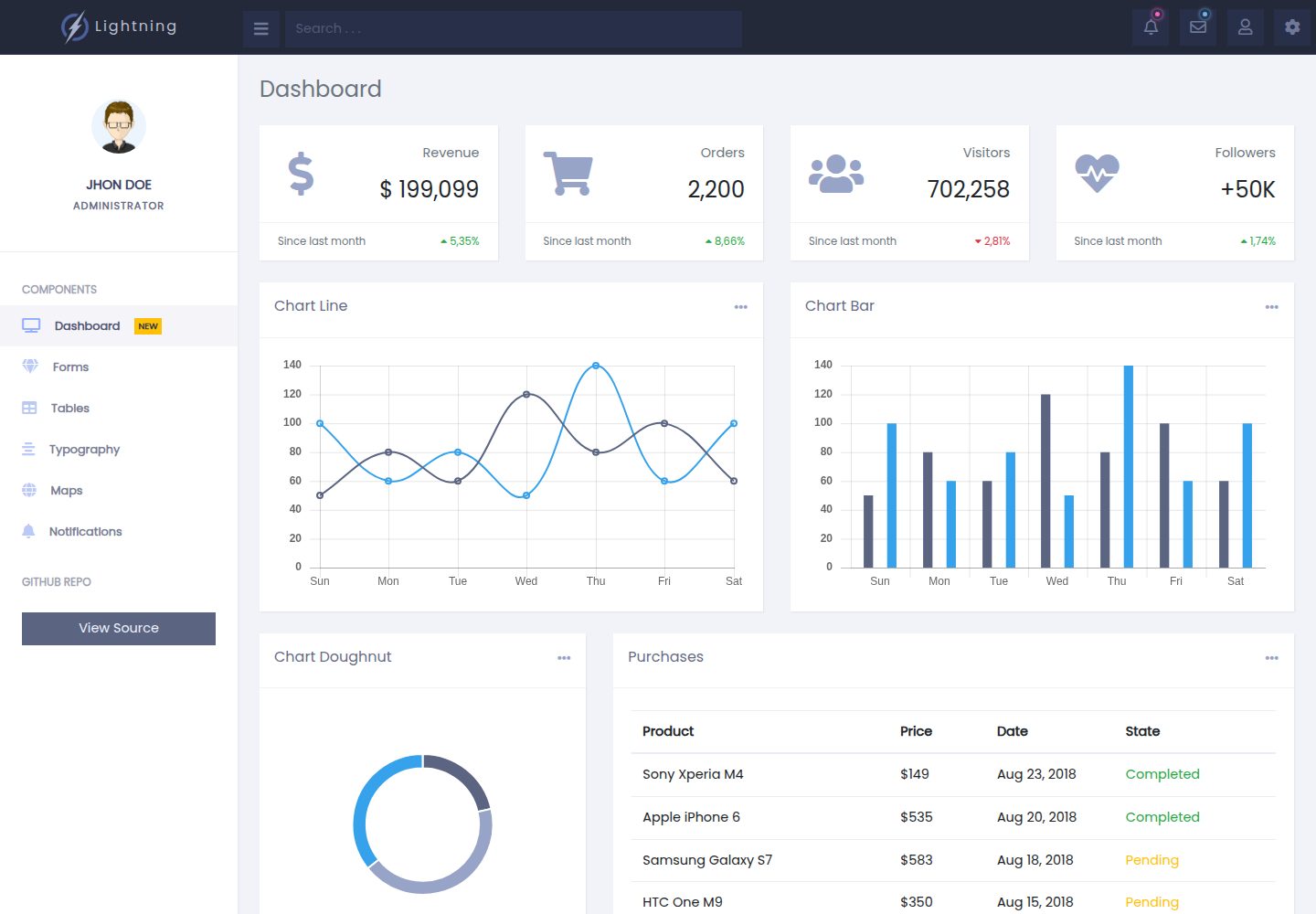This screenshot has width=1316, height=914.
Task: Select the Apple iPhone 6 product cell
Action: [x=691, y=817]
